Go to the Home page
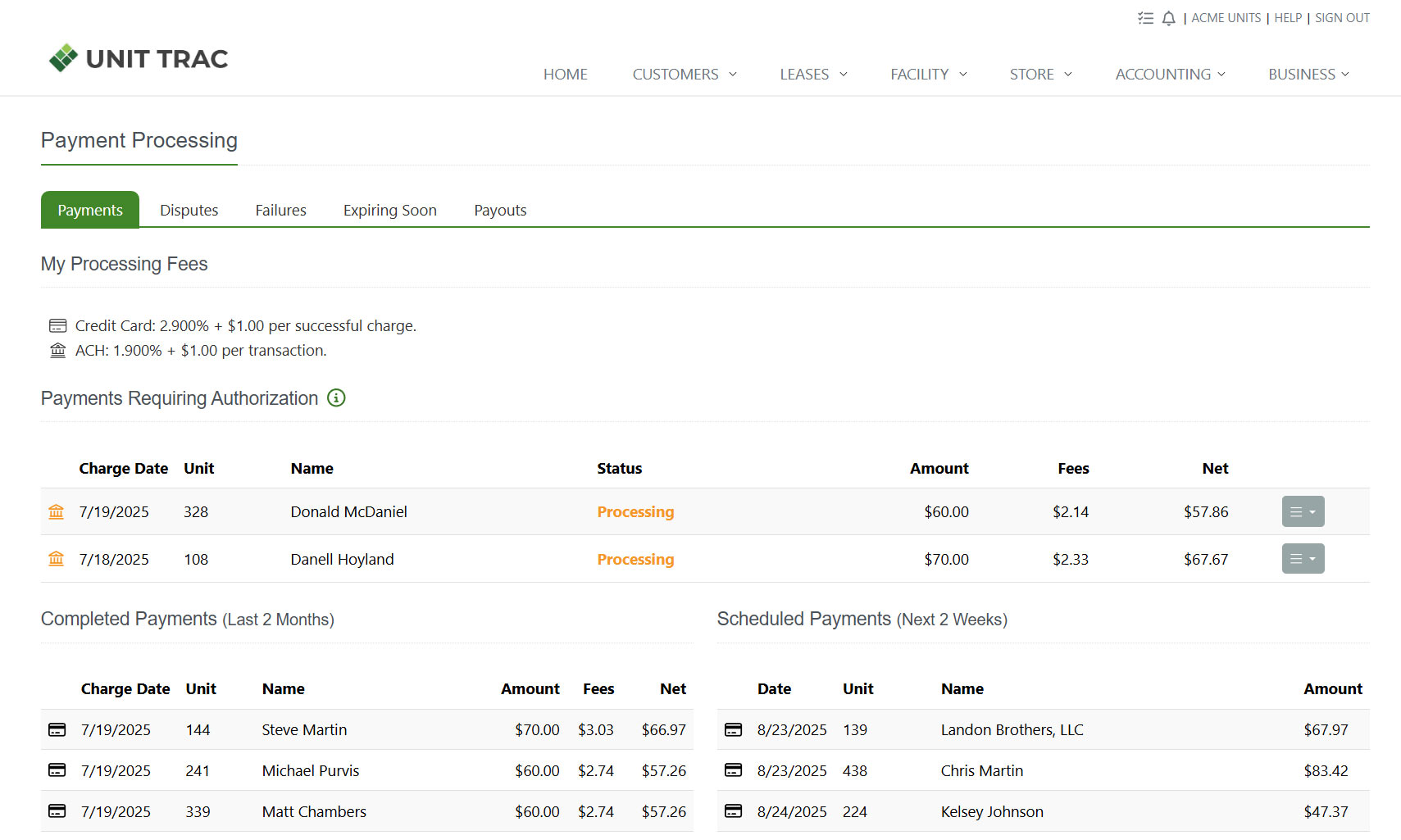1401x840 pixels. (565, 74)
